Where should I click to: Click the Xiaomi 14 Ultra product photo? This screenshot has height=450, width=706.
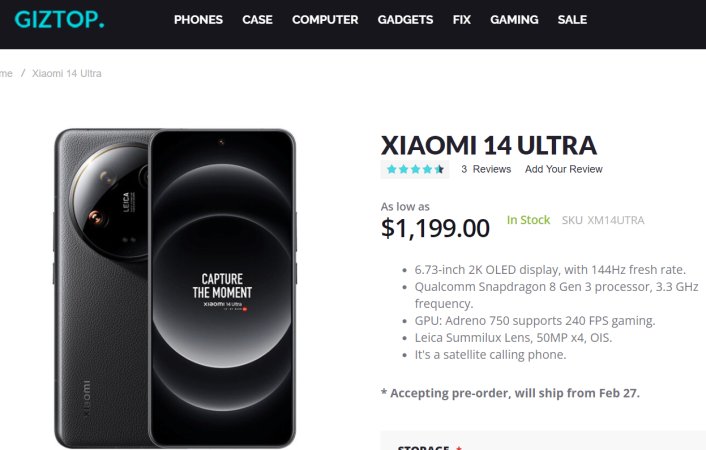pyautogui.click(x=175, y=287)
